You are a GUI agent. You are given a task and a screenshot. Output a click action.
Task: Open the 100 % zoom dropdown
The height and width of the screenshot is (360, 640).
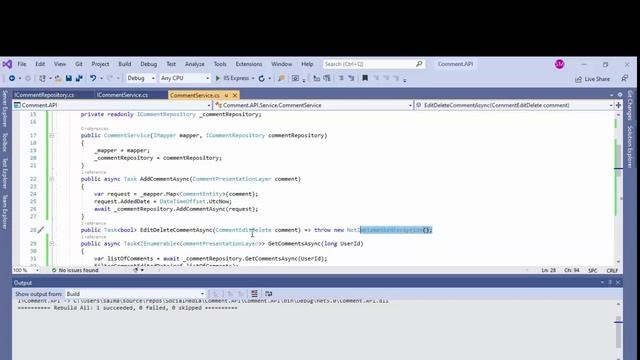(26, 270)
